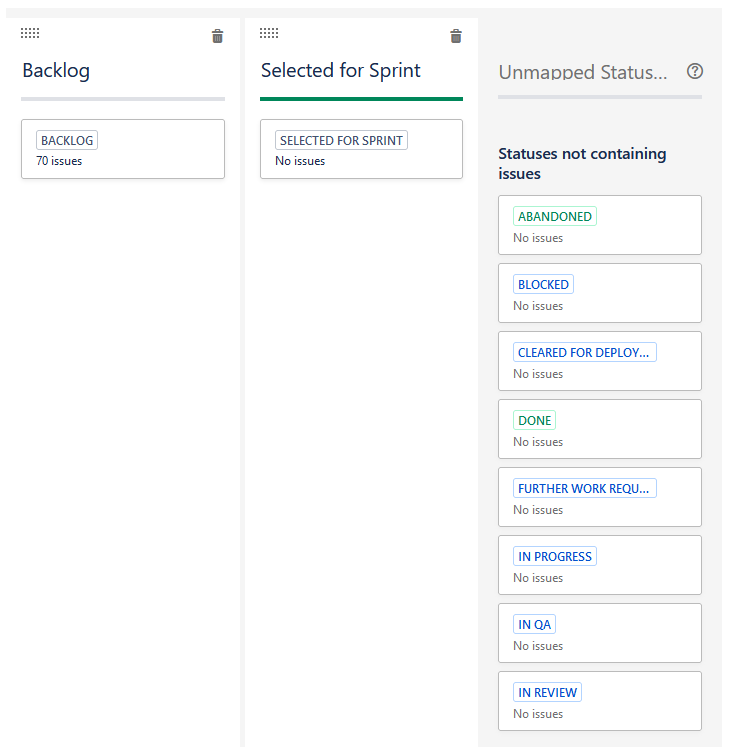The image size is (729, 747).
Task: Edit the Backlog column title
Action: [x=56, y=71]
